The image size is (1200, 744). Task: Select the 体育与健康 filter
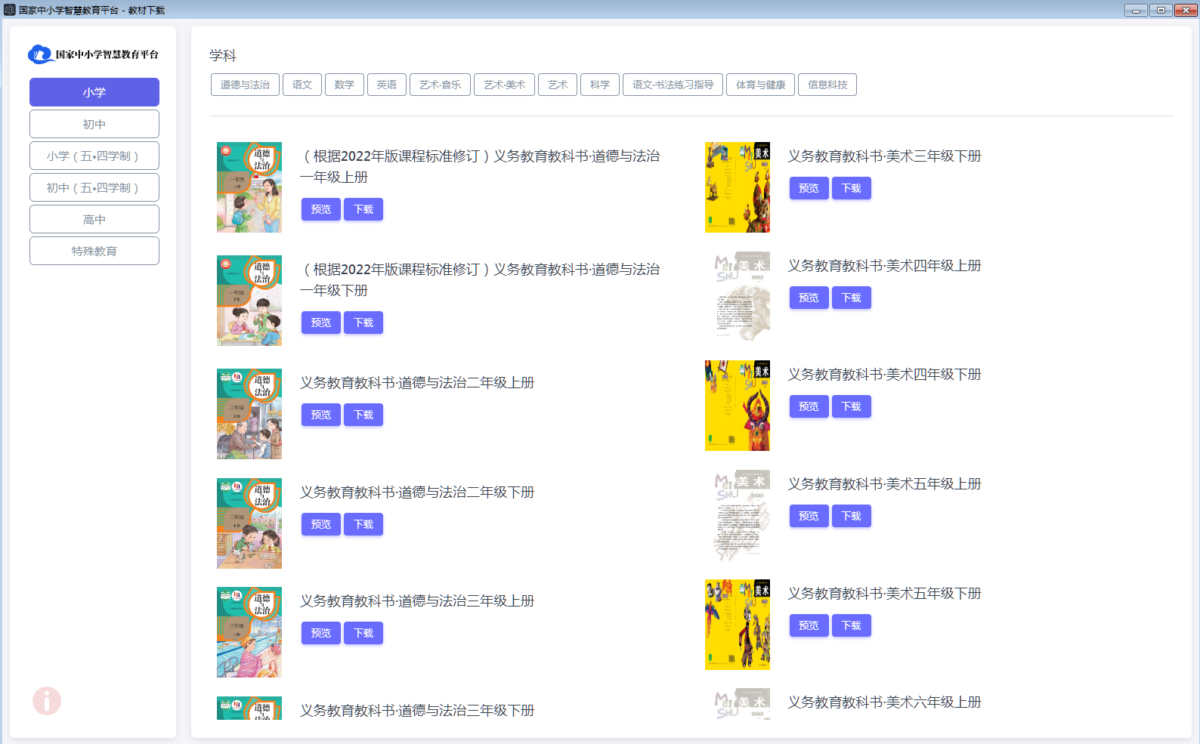point(762,84)
